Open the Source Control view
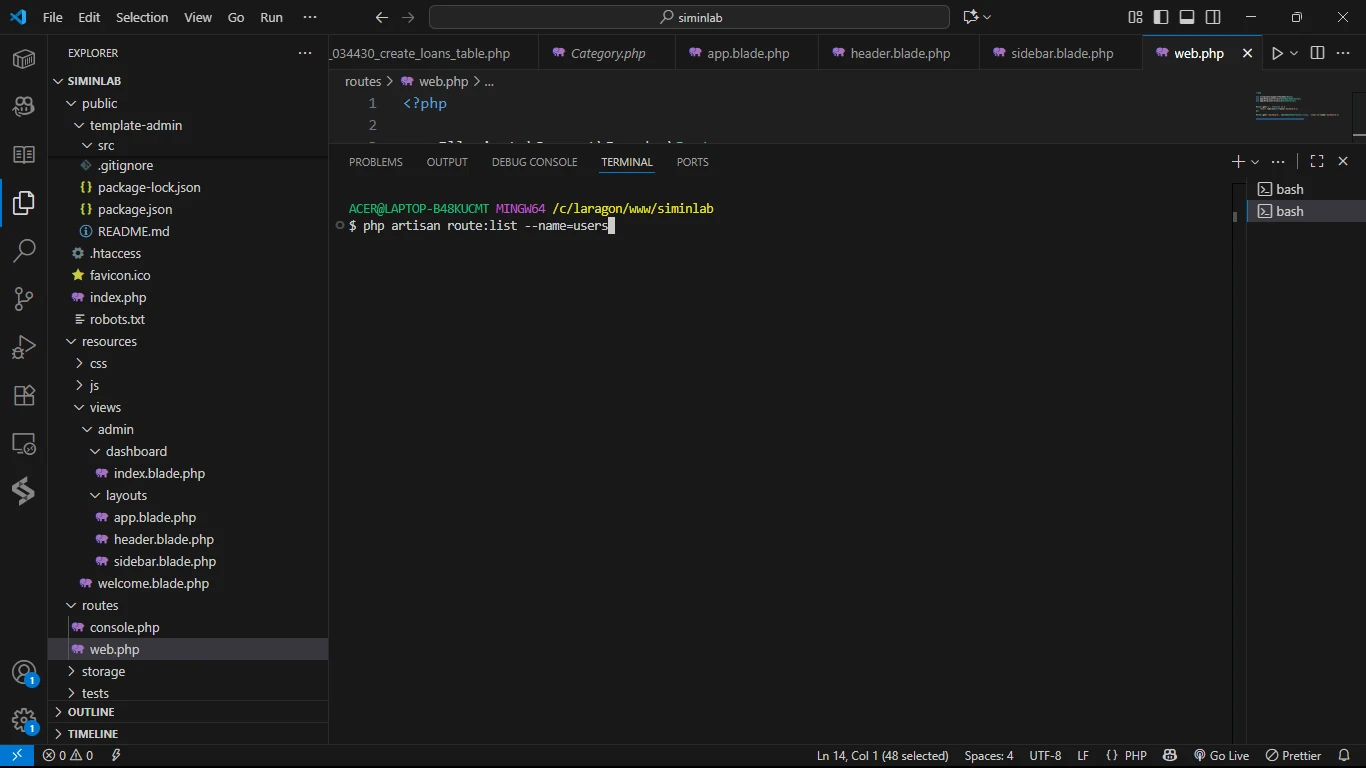The height and width of the screenshot is (768, 1366). 24,298
